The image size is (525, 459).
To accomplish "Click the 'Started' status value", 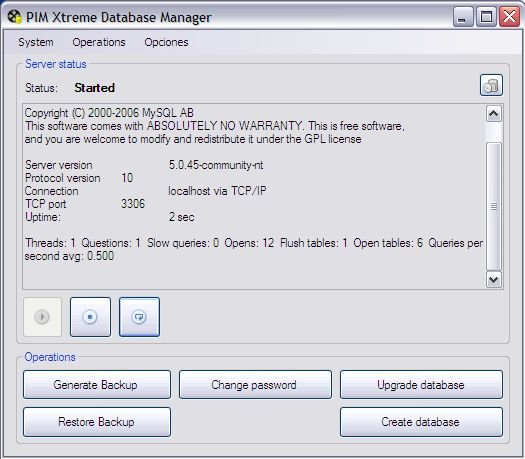I will pos(95,88).
